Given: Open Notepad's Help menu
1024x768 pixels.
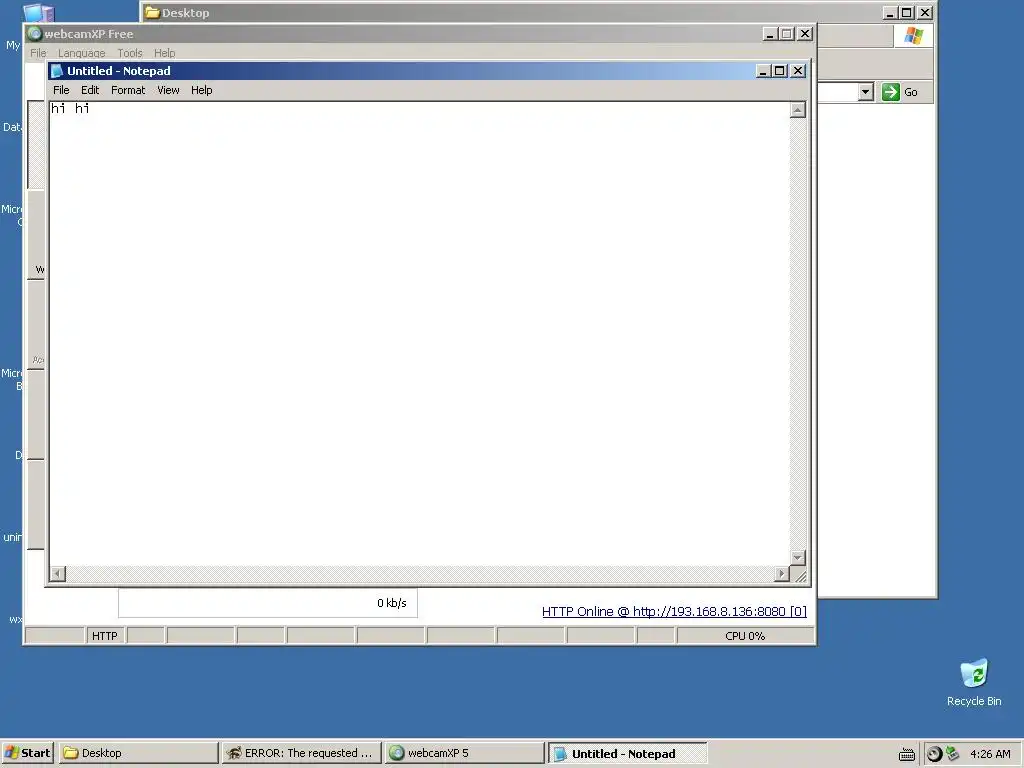Looking at the screenshot, I should click(x=202, y=90).
